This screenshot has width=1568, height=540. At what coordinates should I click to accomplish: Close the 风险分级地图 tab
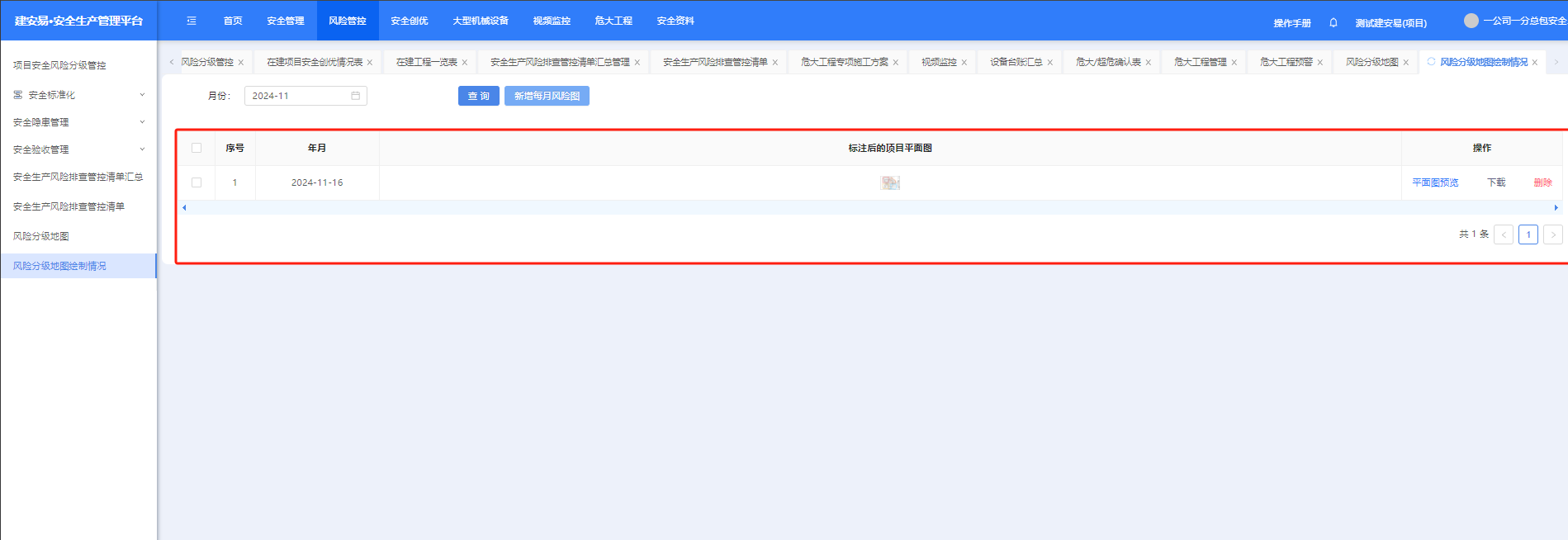pos(1405,63)
